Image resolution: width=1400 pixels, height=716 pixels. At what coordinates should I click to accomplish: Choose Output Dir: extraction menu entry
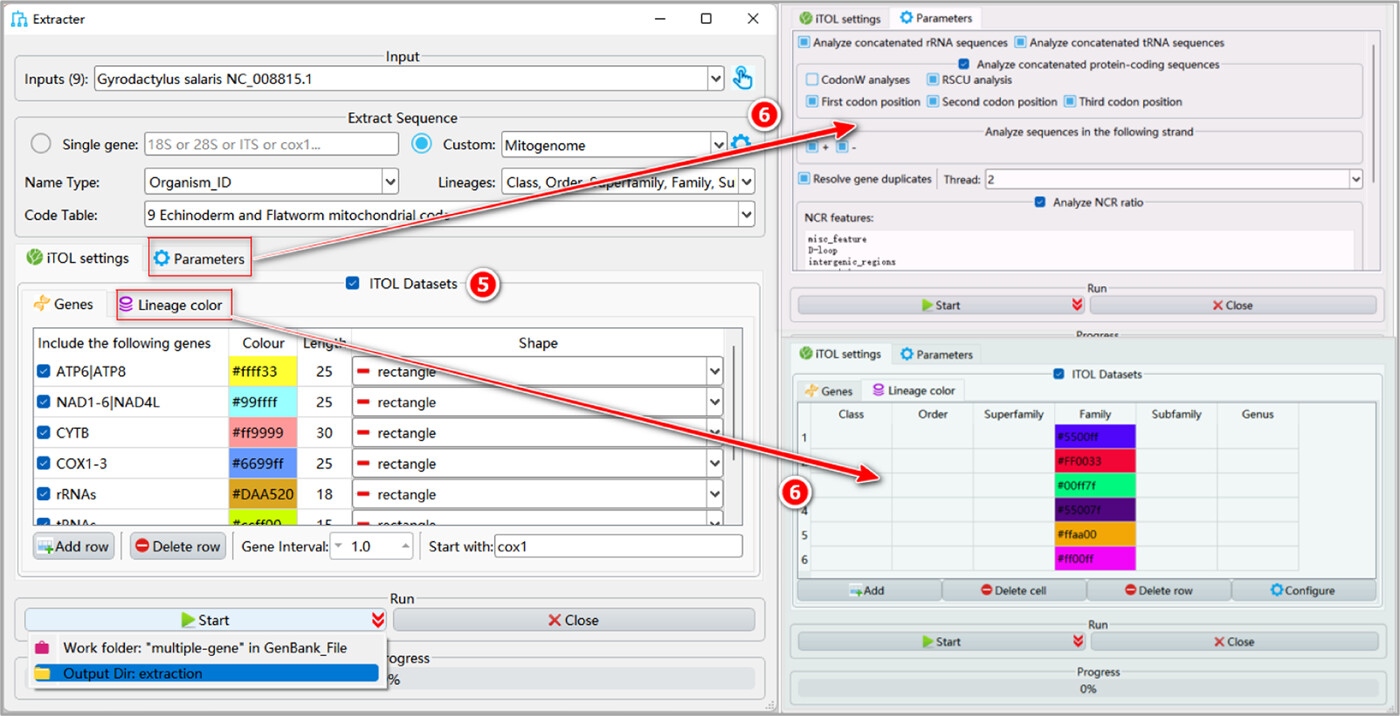point(205,673)
